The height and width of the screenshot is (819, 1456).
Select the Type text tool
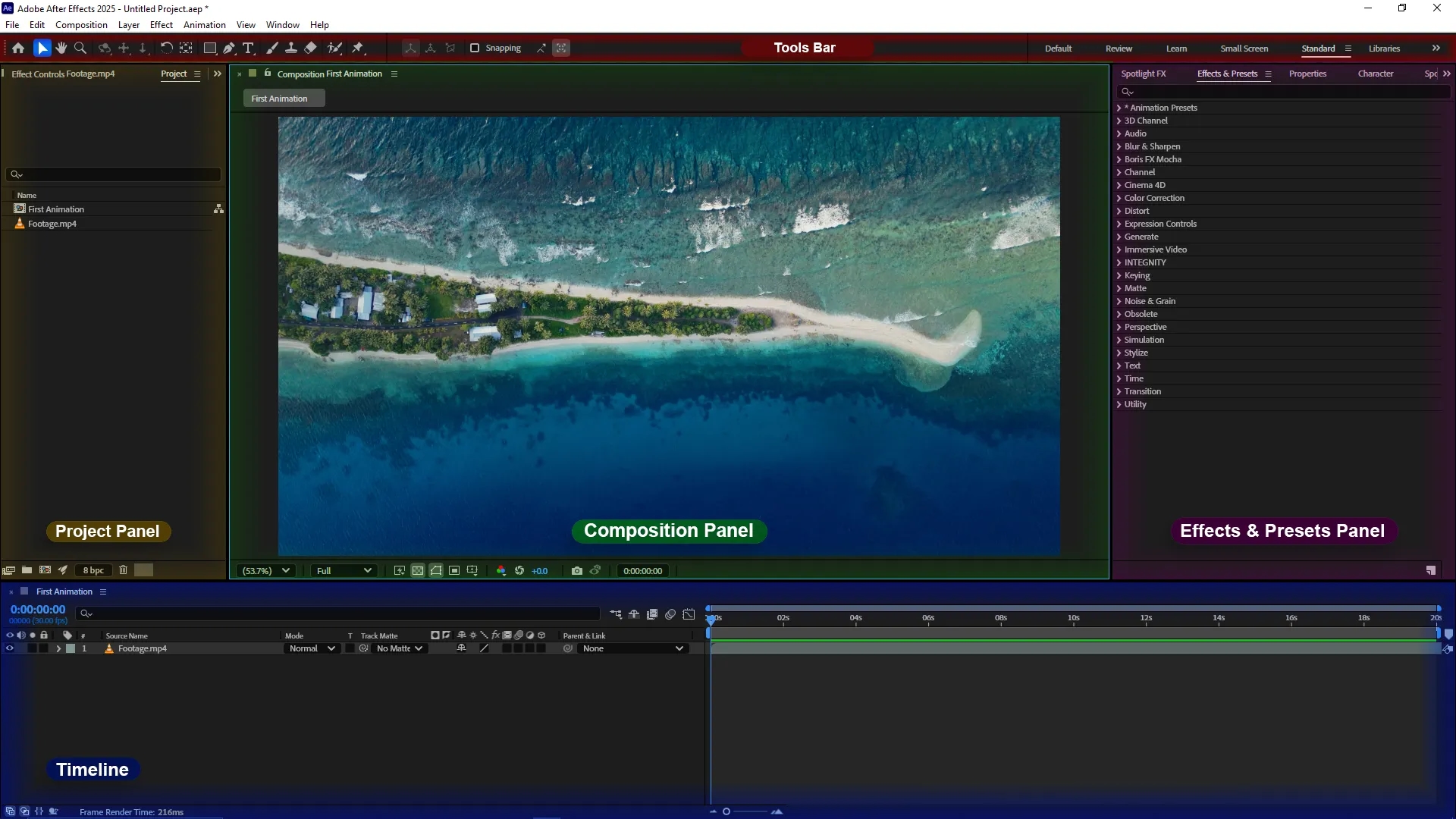coord(248,48)
